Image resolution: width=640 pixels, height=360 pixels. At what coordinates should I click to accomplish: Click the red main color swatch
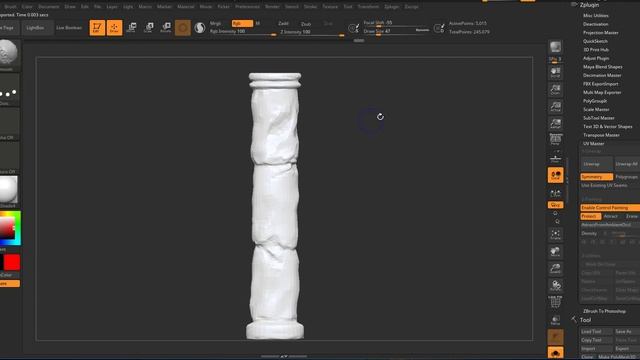click(12, 262)
